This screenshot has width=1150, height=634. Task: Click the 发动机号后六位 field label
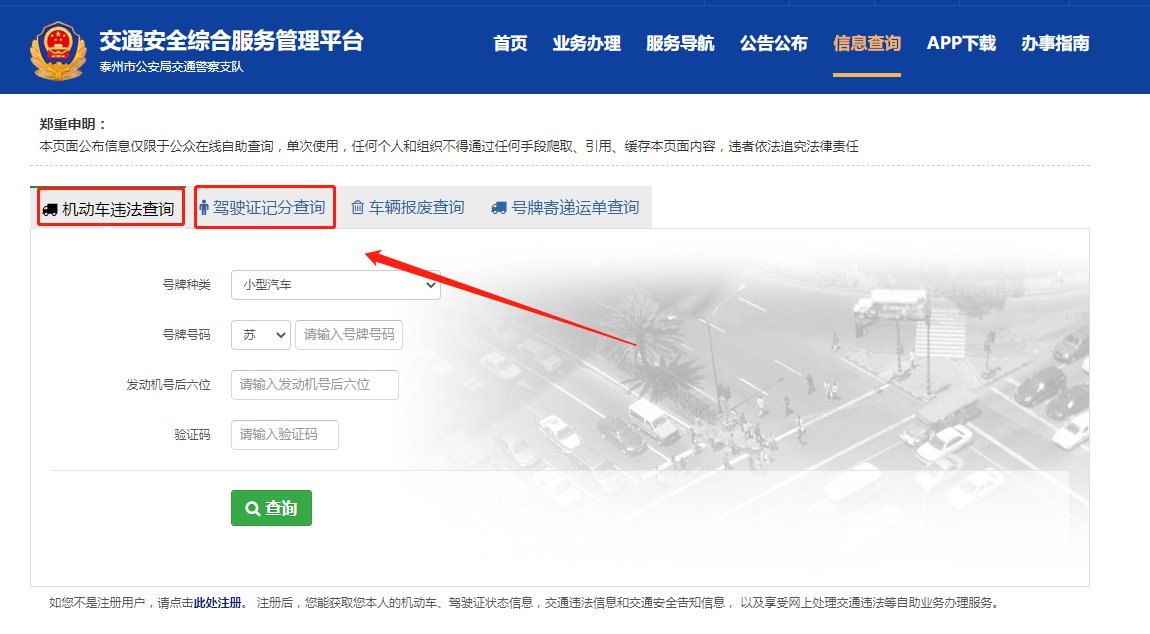click(169, 385)
